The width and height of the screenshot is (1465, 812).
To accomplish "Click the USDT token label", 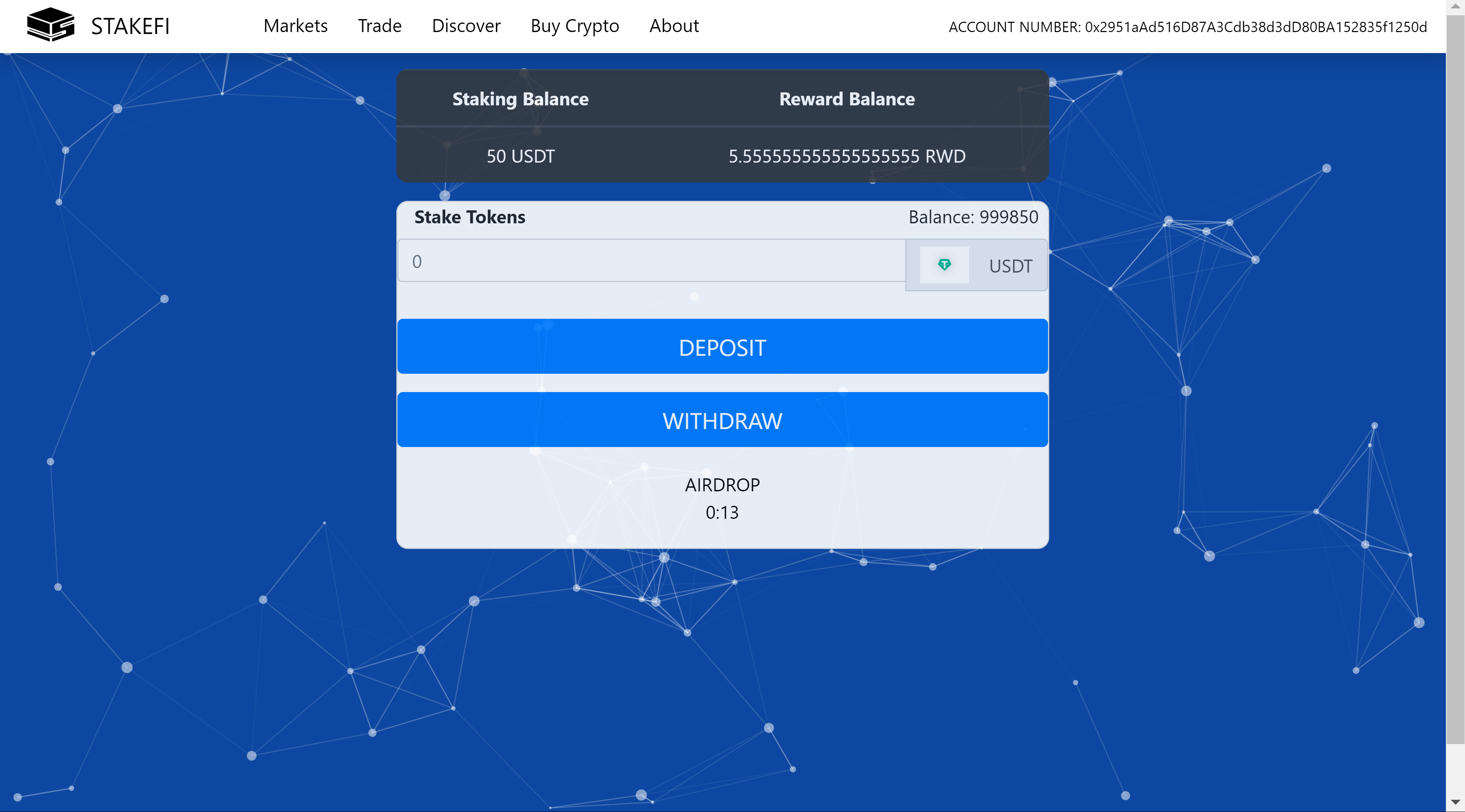I will coord(1010,266).
